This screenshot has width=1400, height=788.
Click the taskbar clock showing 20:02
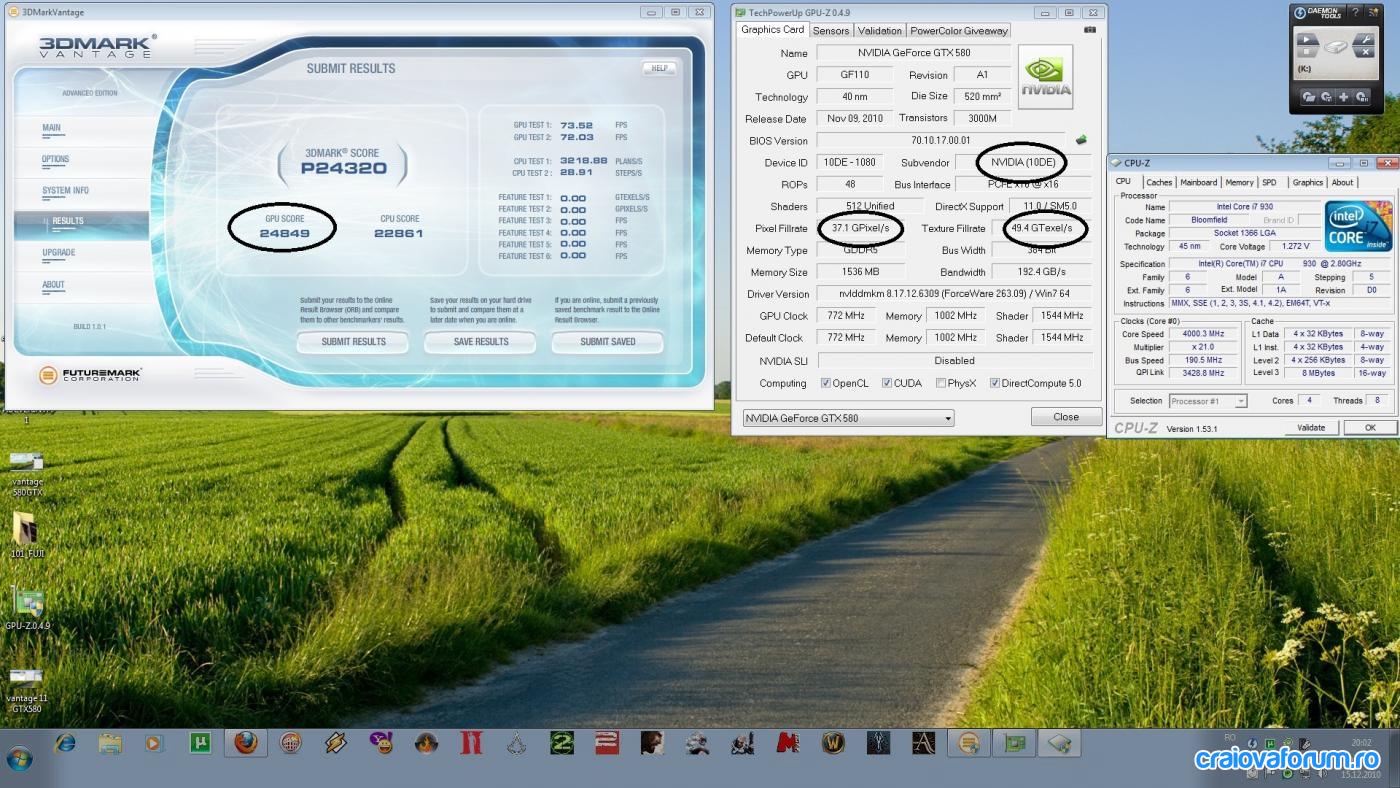pyautogui.click(x=1361, y=743)
